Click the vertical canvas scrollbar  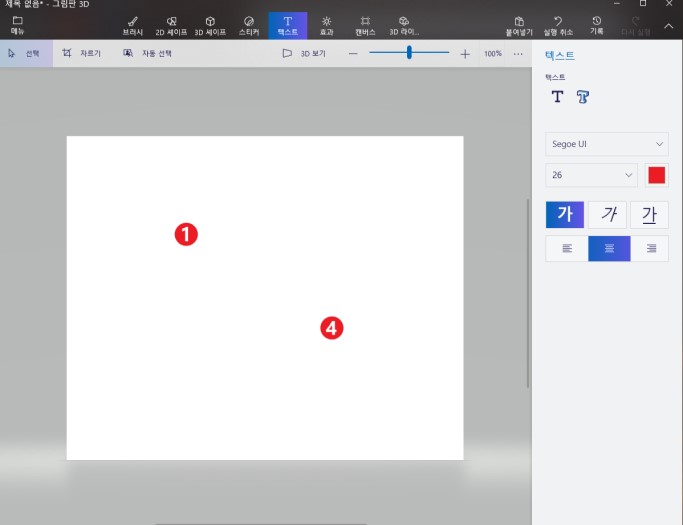click(x=528, y=293)
